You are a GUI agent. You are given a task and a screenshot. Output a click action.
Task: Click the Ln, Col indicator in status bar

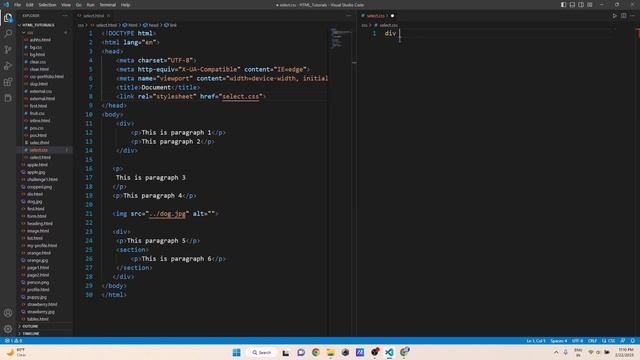point(536,340)
